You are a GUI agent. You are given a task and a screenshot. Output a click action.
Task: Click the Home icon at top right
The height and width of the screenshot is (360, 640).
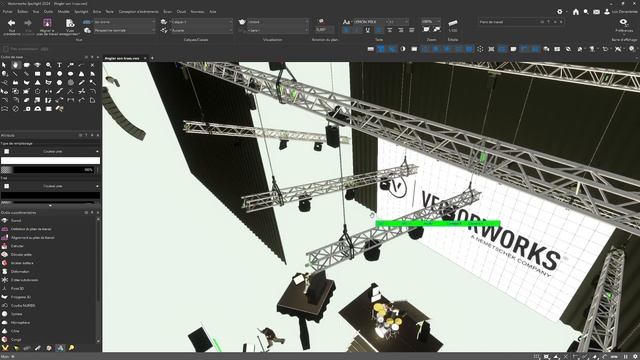click(x=576, y=12)
